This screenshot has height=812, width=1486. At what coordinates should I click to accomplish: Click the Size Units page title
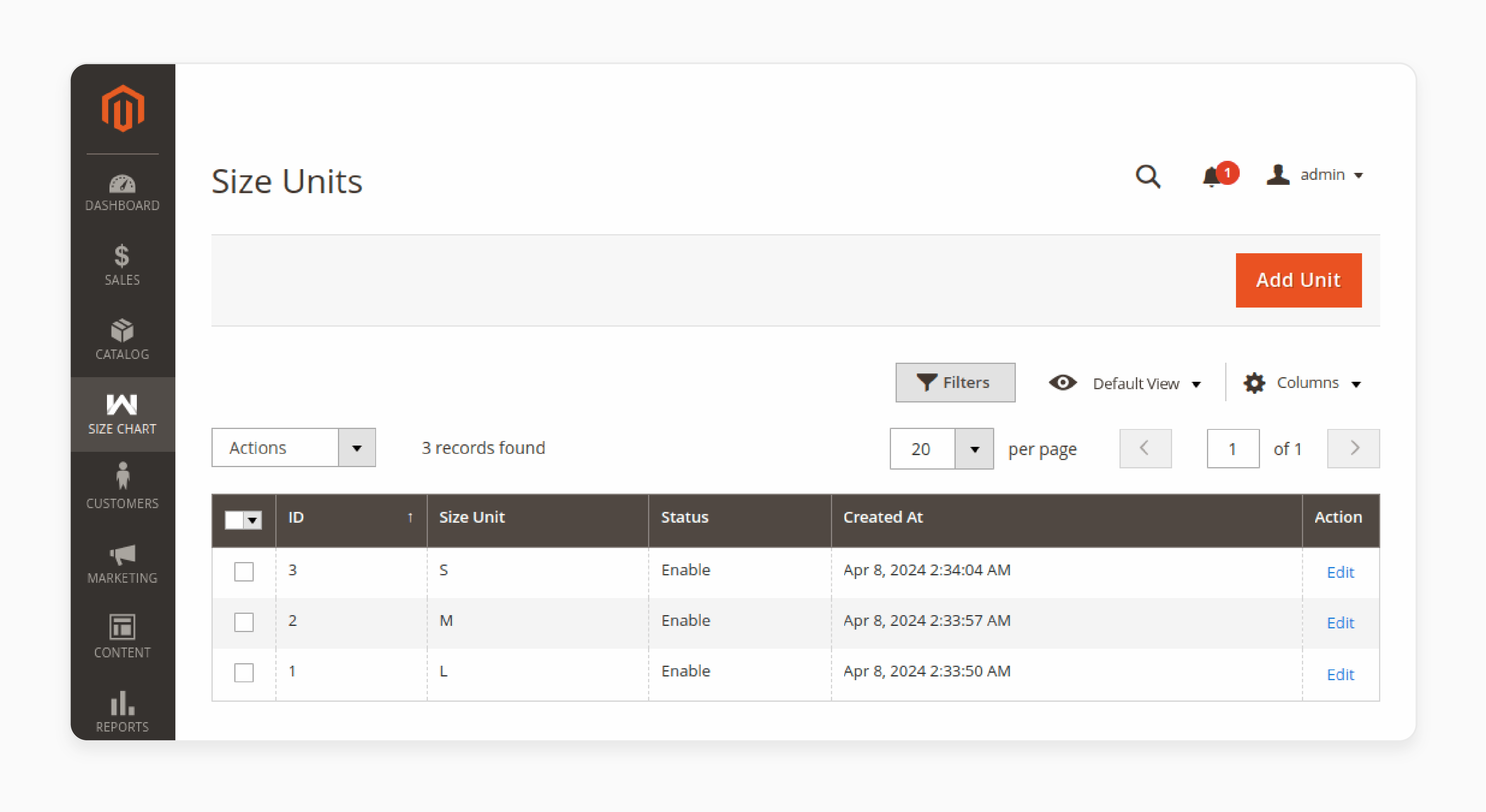pyautogui.click(x=287, y=181)
